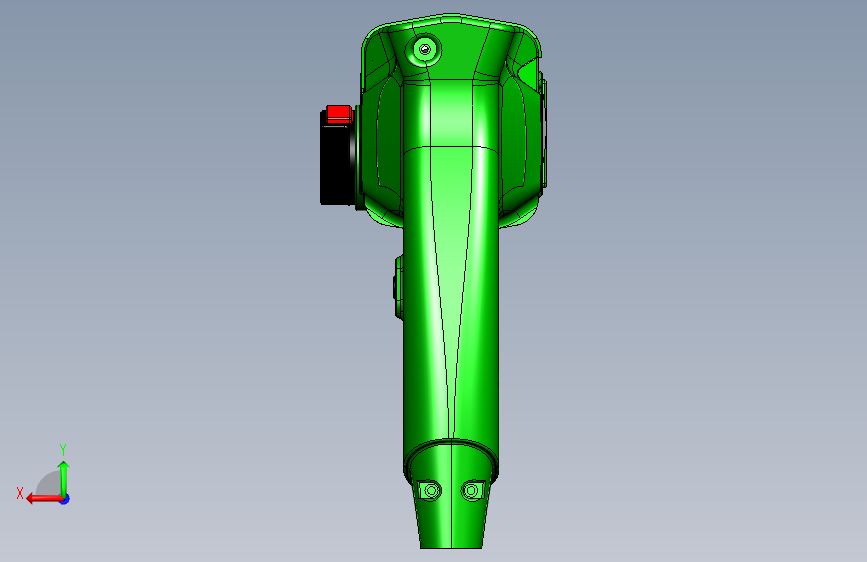867x562 pixels.
Task: Select the screw head at top of housing
Action: tap(425, 50)
